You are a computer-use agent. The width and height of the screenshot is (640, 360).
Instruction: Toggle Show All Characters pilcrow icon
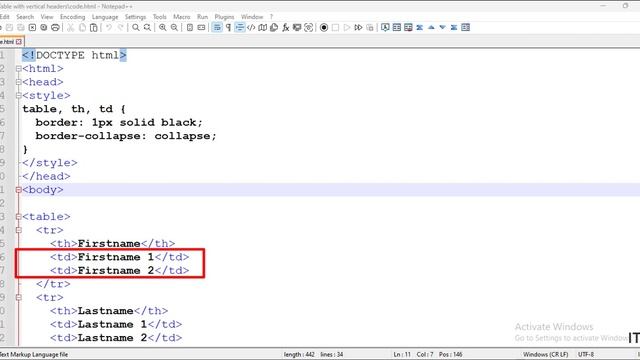tap(228, 27)
